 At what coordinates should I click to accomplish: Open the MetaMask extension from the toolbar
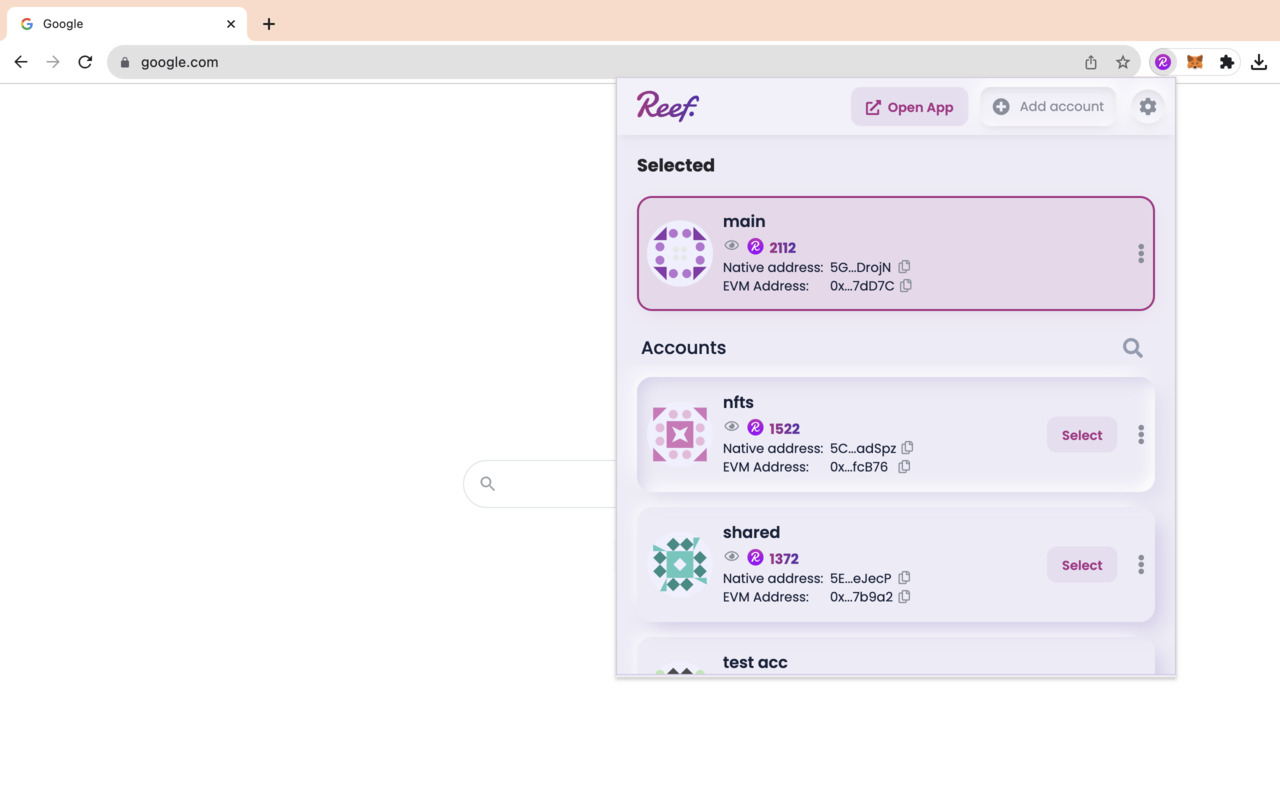(1195, 61)
